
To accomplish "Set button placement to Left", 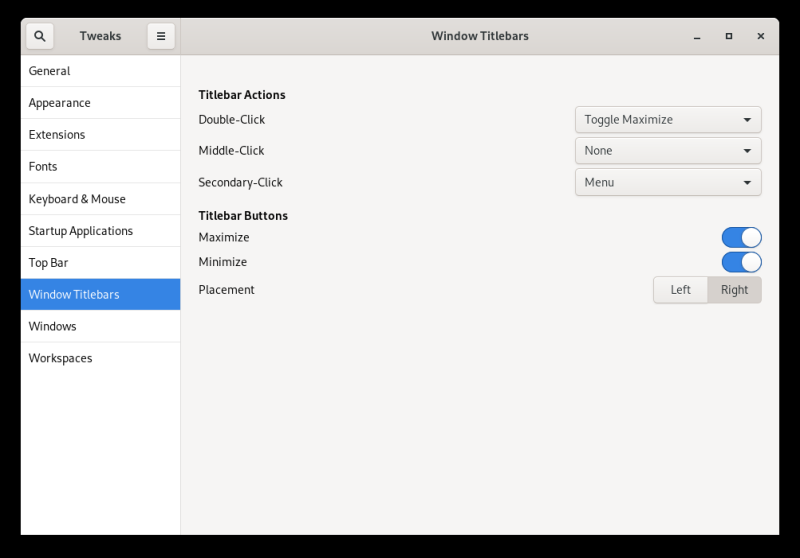I will [680, 290].
